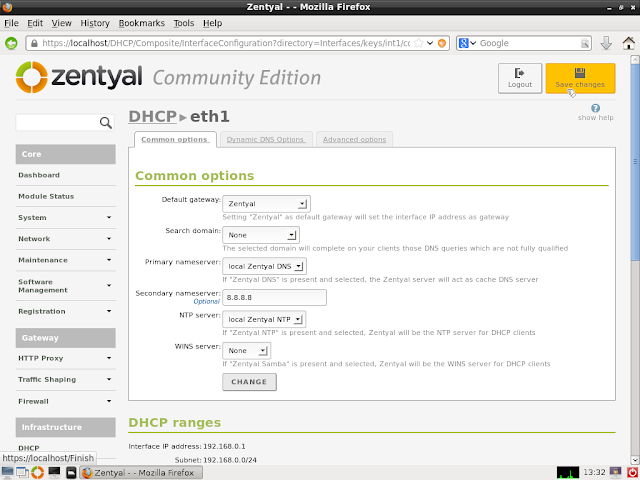Expand the Registration sidebar menu
The width and height of the screenshot is (640, 480).
[x=65, y=311]
